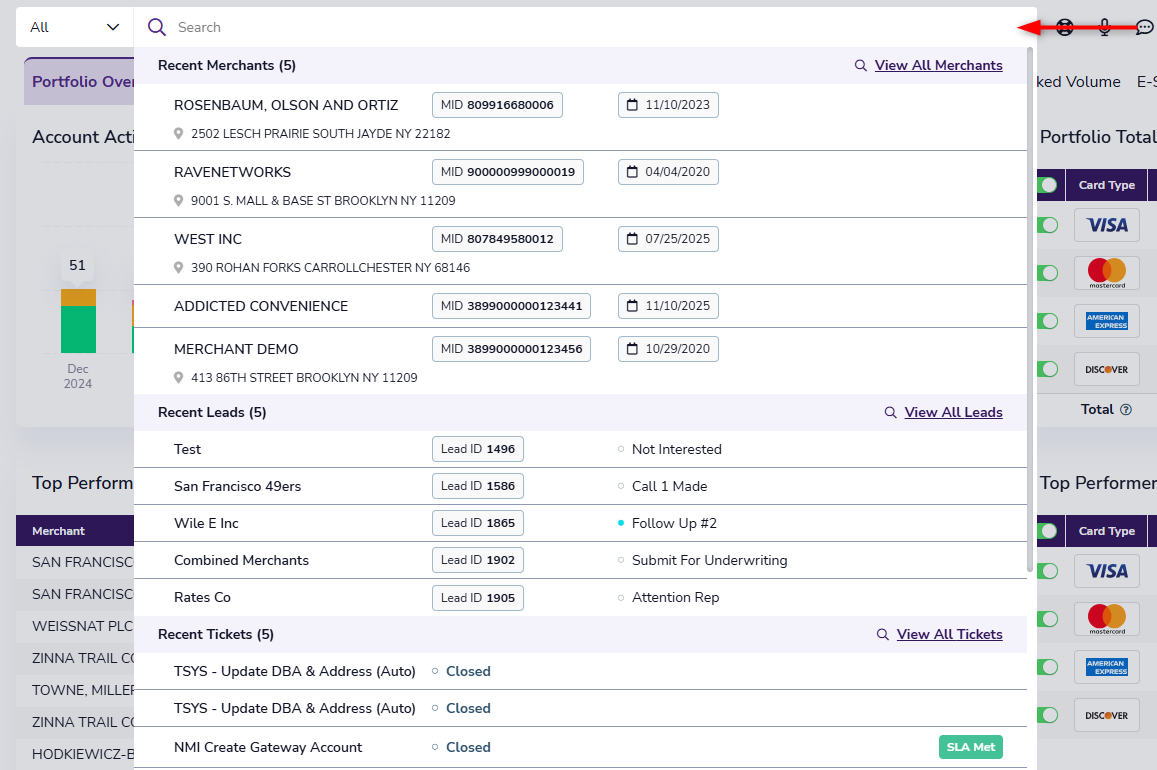Toggle the American Express switch in Portfolio Total

click(1047, 321)
